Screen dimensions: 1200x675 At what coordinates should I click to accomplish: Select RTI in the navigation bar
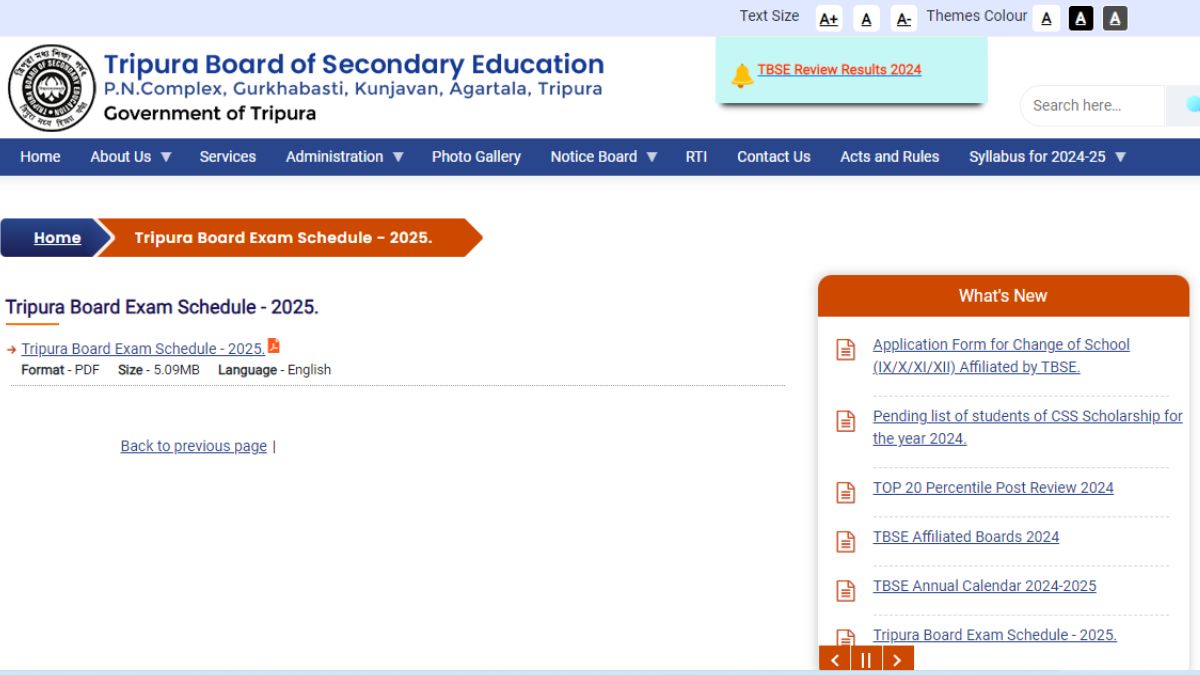(696, 156)
